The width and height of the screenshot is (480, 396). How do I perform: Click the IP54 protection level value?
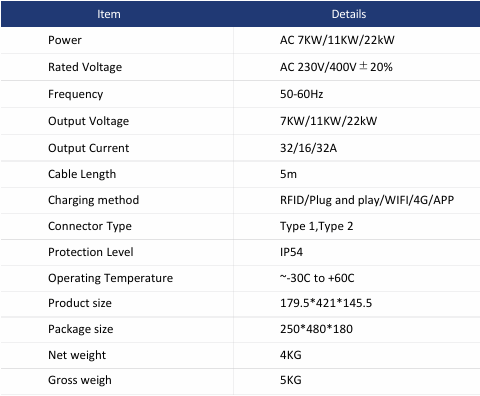tap(291, 252)
